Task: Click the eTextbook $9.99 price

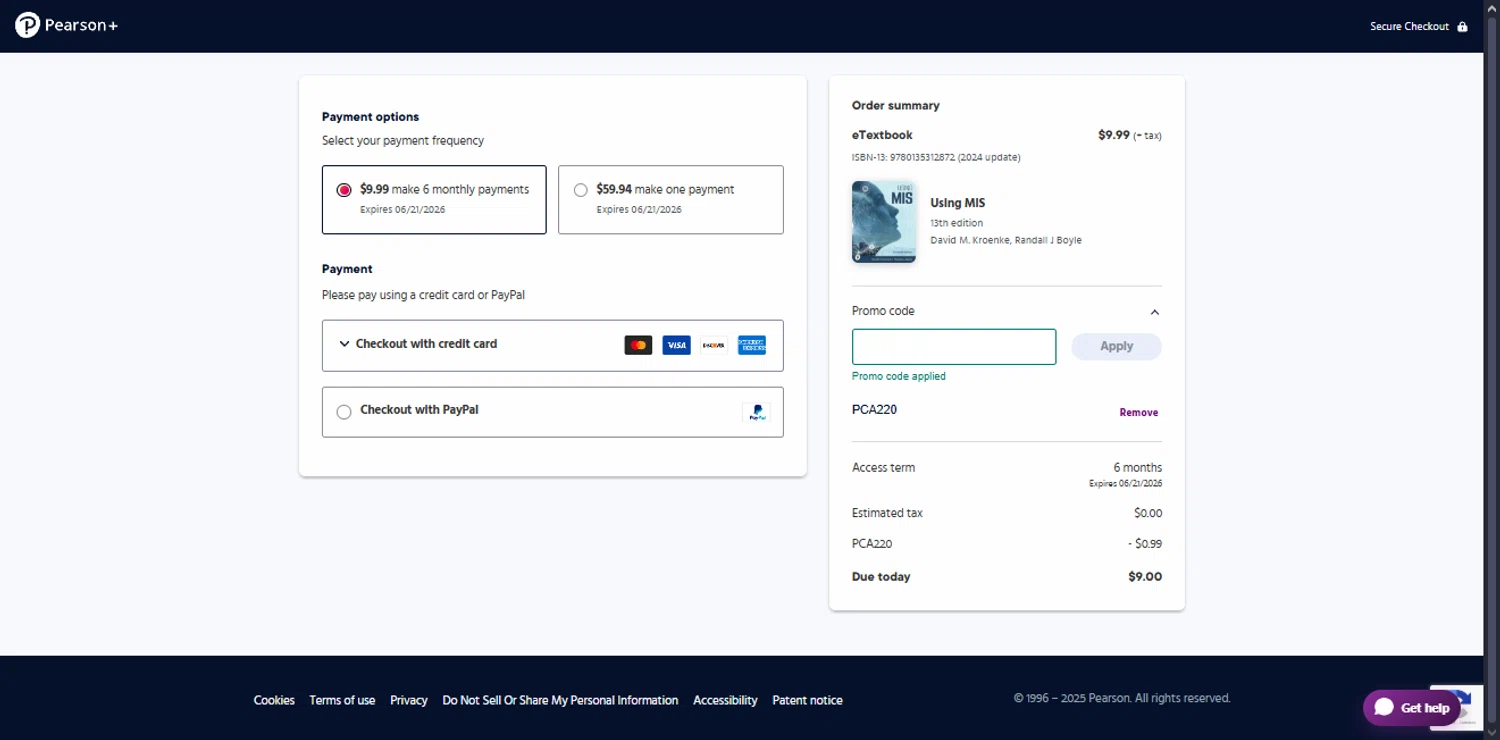Action: pos(1114,135)
